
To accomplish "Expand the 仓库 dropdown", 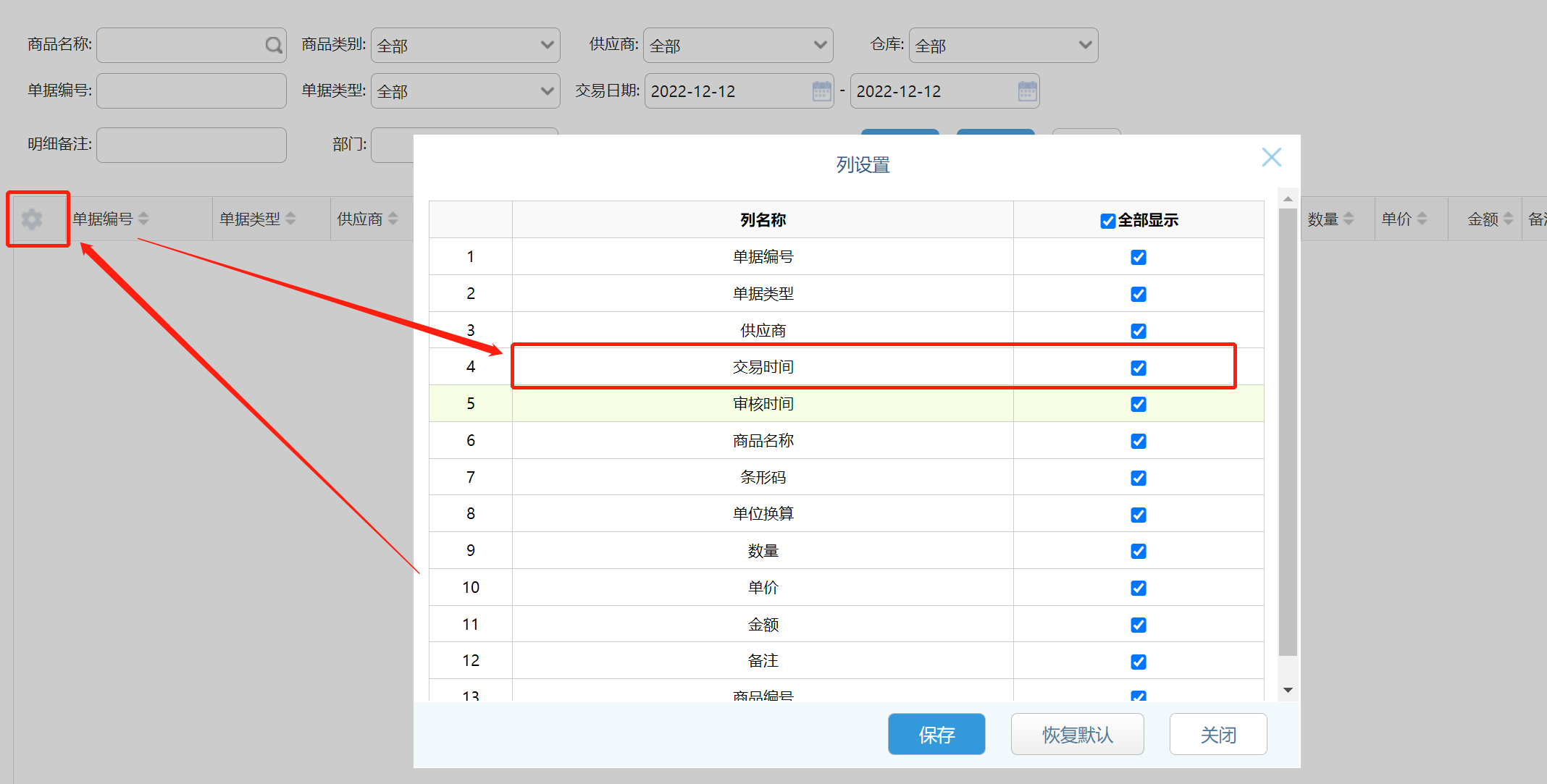I will [1084, 46].
